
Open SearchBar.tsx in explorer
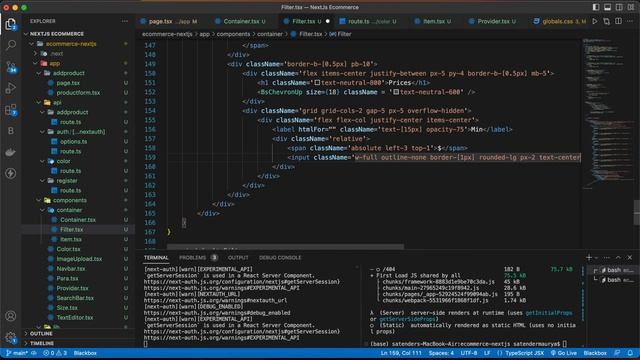tap(75, 298)
